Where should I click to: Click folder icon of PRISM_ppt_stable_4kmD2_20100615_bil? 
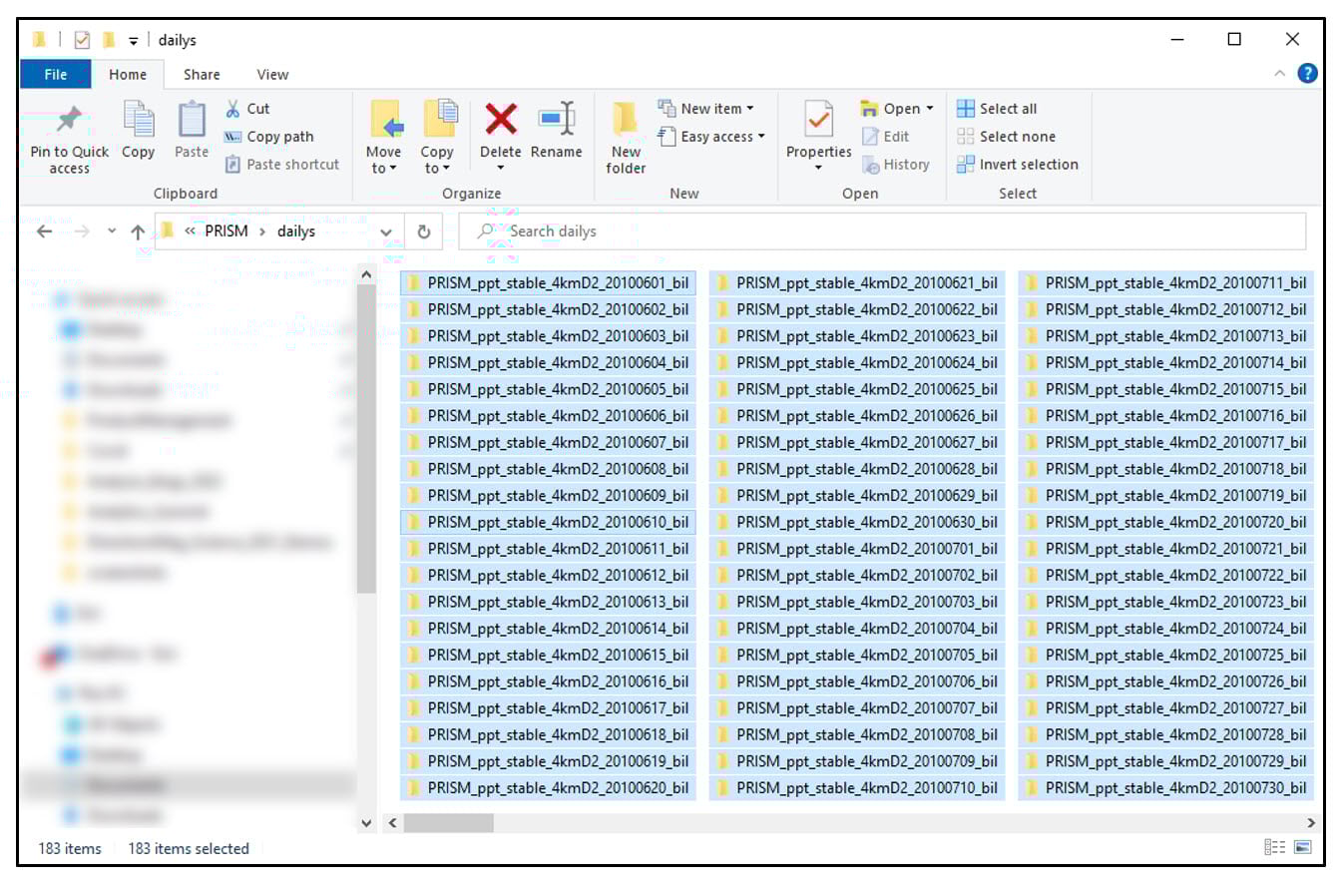point(413,656)
